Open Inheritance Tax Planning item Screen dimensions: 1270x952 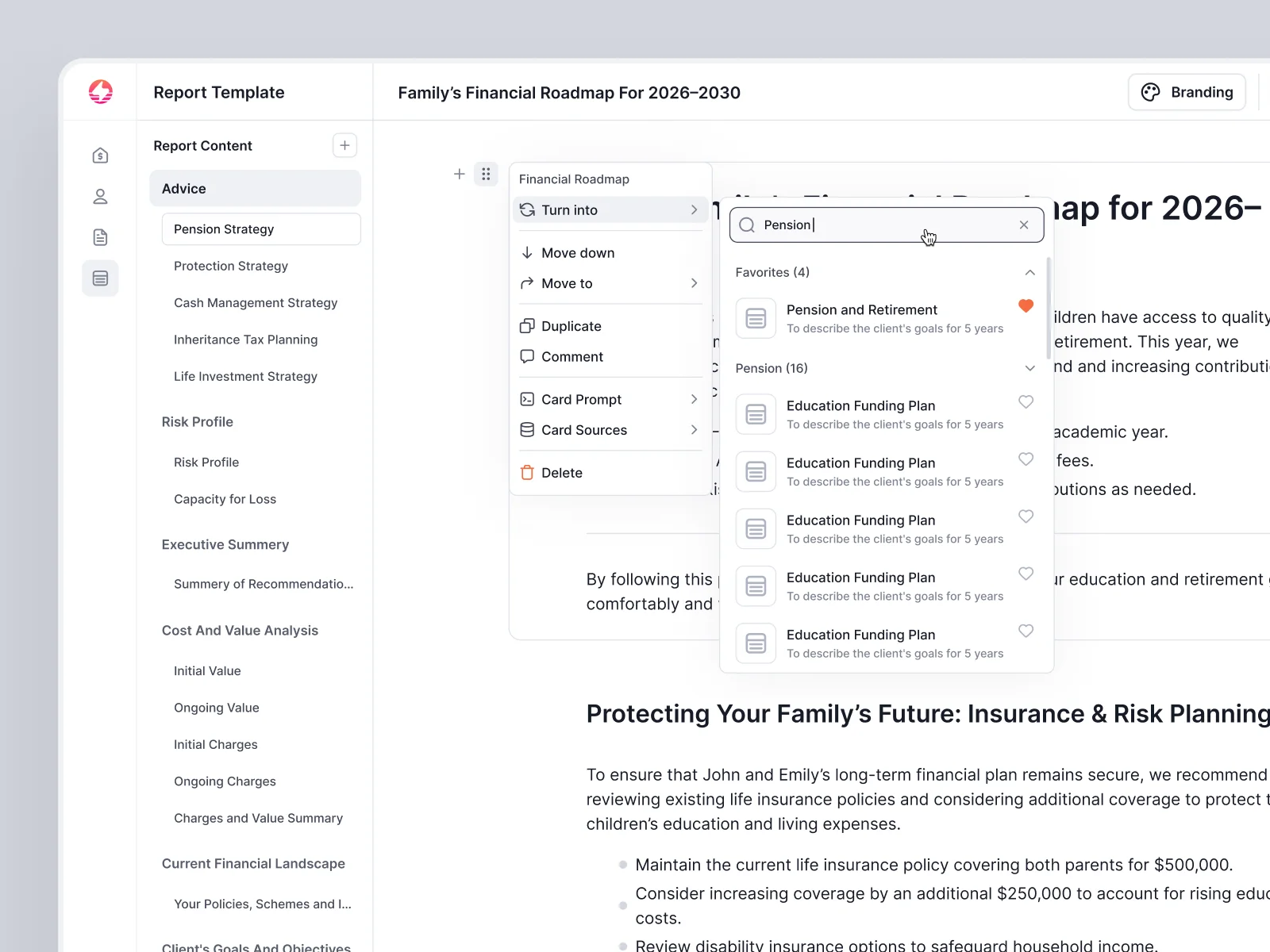point(246,340)
